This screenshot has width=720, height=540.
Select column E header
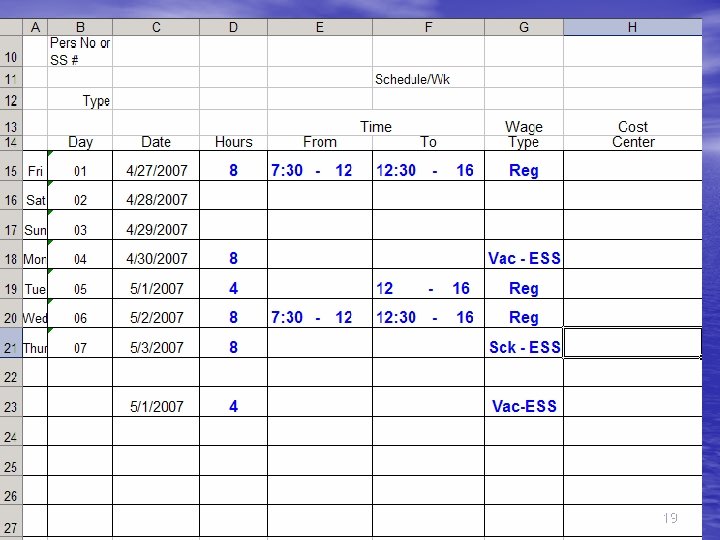(320, 27)
